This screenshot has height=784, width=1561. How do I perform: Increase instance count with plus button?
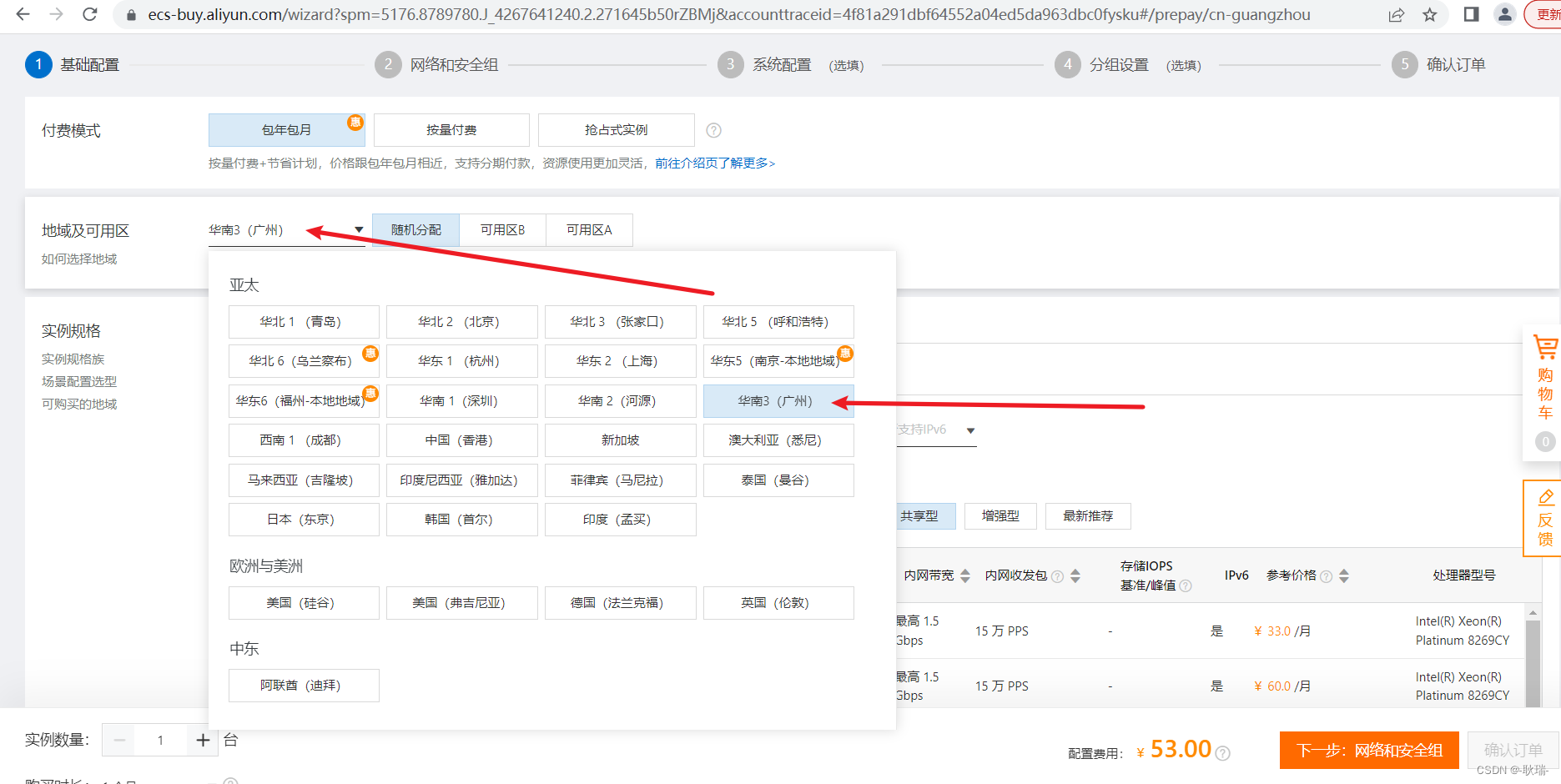203,740
